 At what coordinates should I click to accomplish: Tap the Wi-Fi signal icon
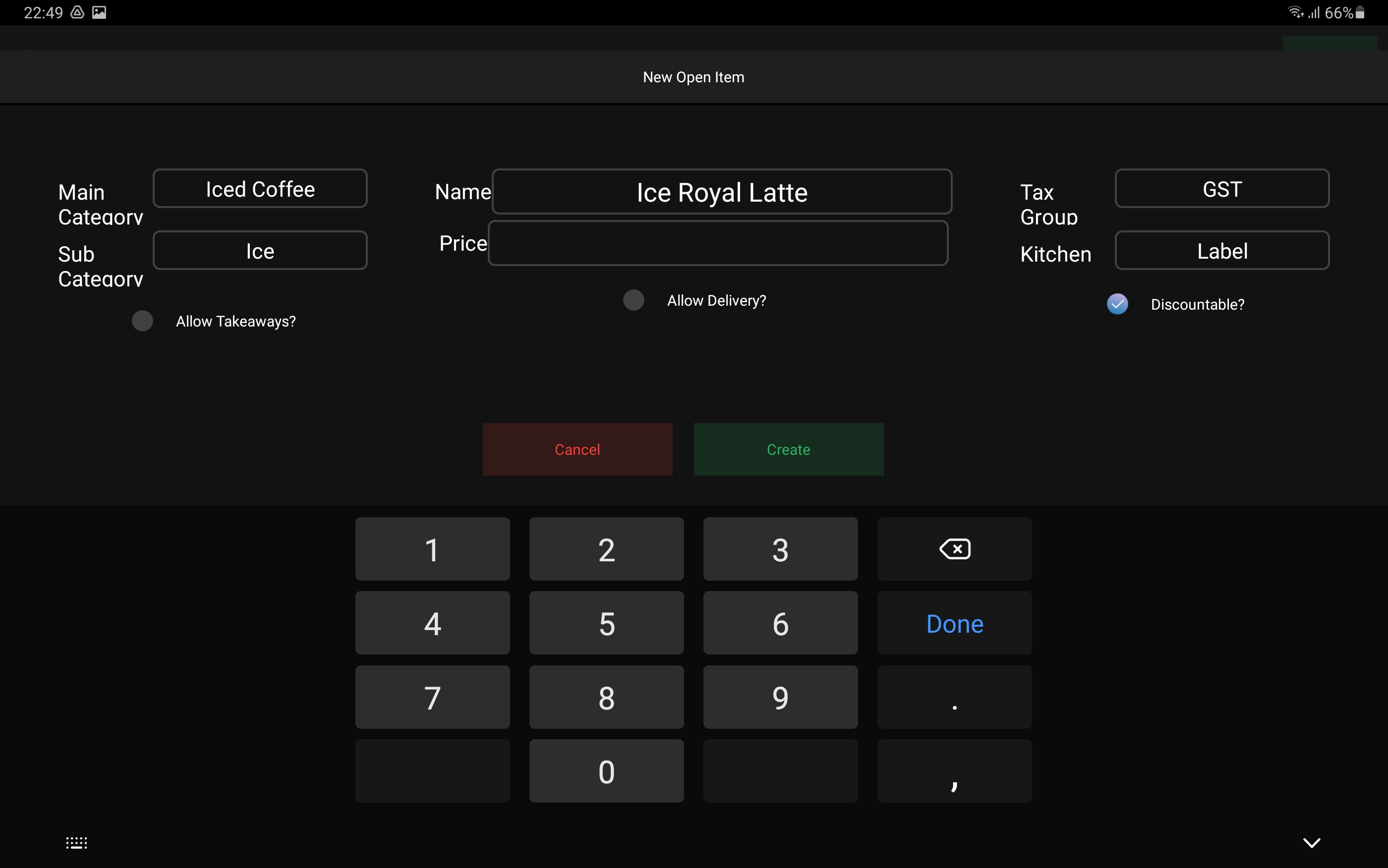pyautogui.click(x=1295, y=12)
